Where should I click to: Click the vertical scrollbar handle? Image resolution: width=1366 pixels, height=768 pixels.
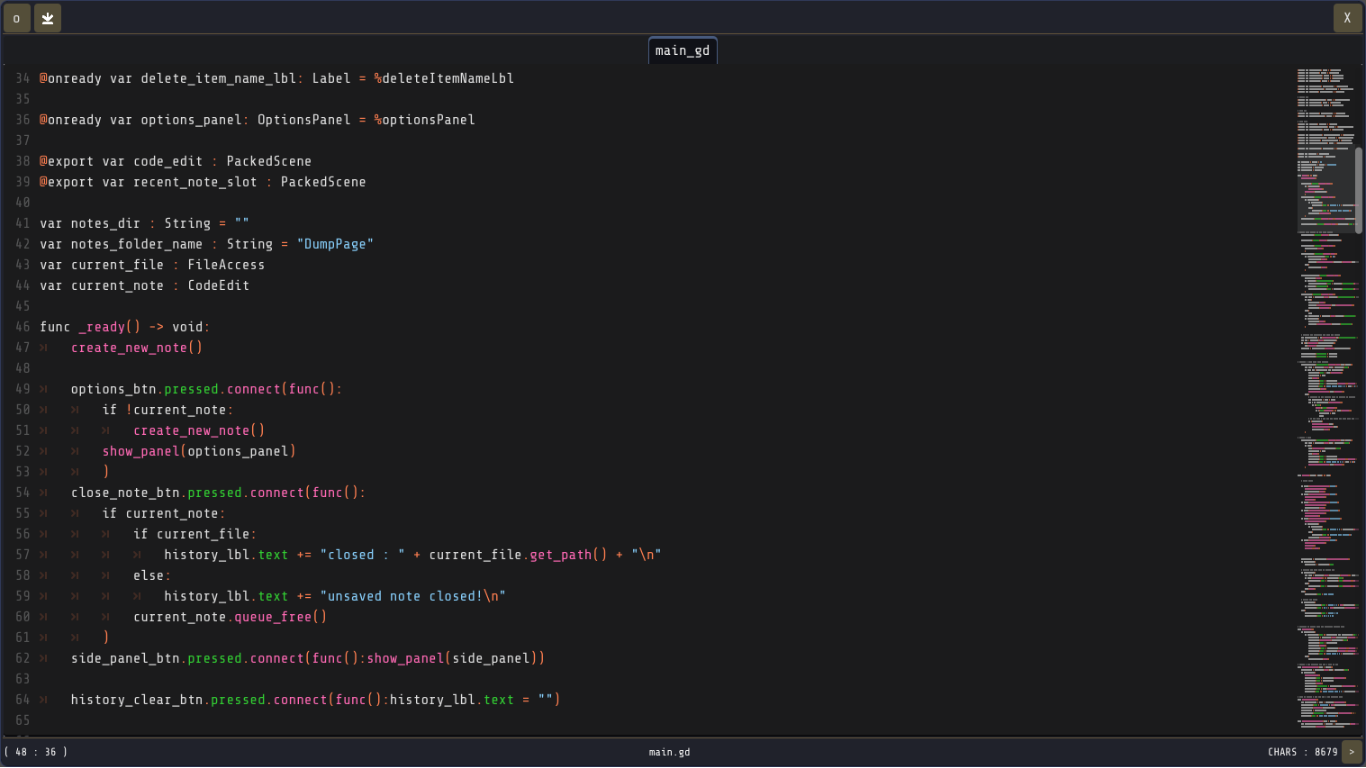click(x=1358, y=190)
